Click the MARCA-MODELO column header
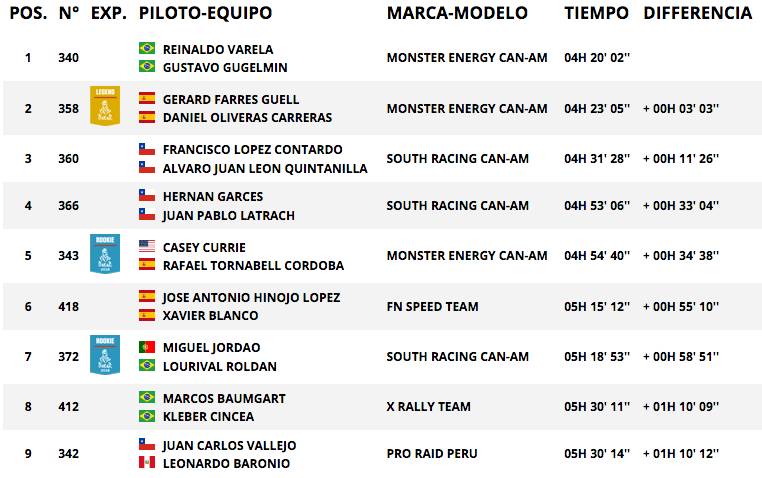 (x=457, y=13)
